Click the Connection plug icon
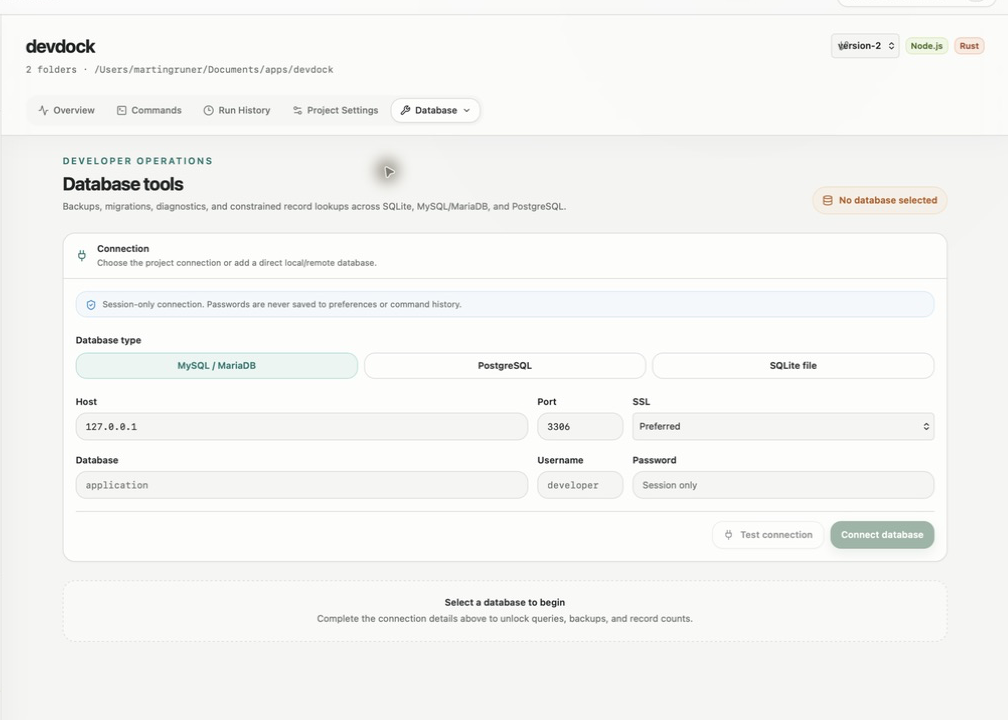 click(82, 255)
